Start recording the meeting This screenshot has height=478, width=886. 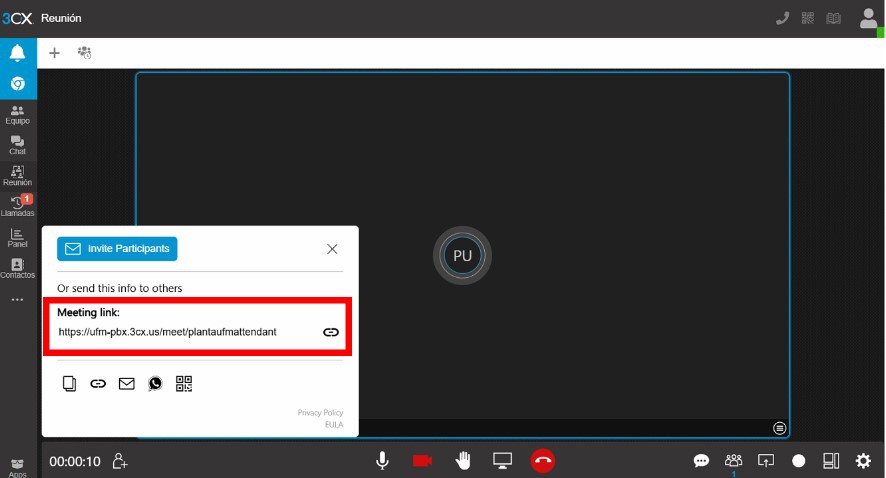[x=798, y=461]
